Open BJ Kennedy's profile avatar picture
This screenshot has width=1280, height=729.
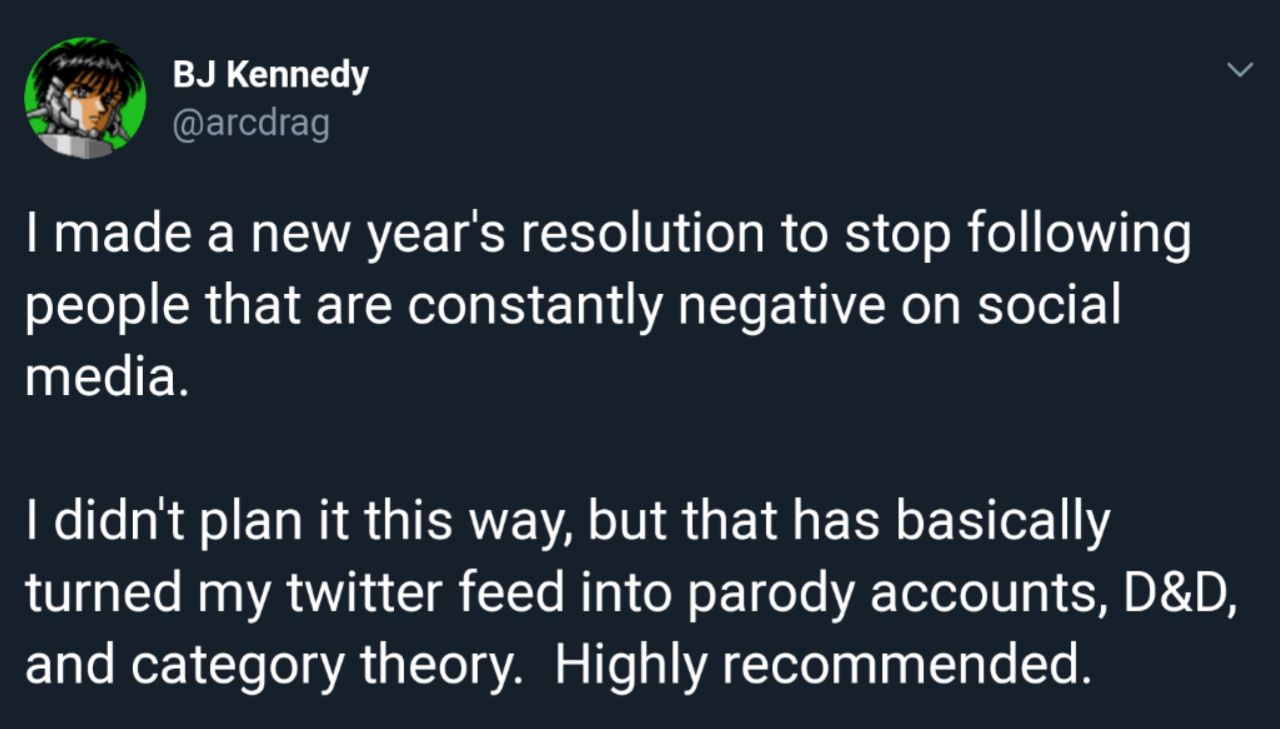[x=85, y=99]
